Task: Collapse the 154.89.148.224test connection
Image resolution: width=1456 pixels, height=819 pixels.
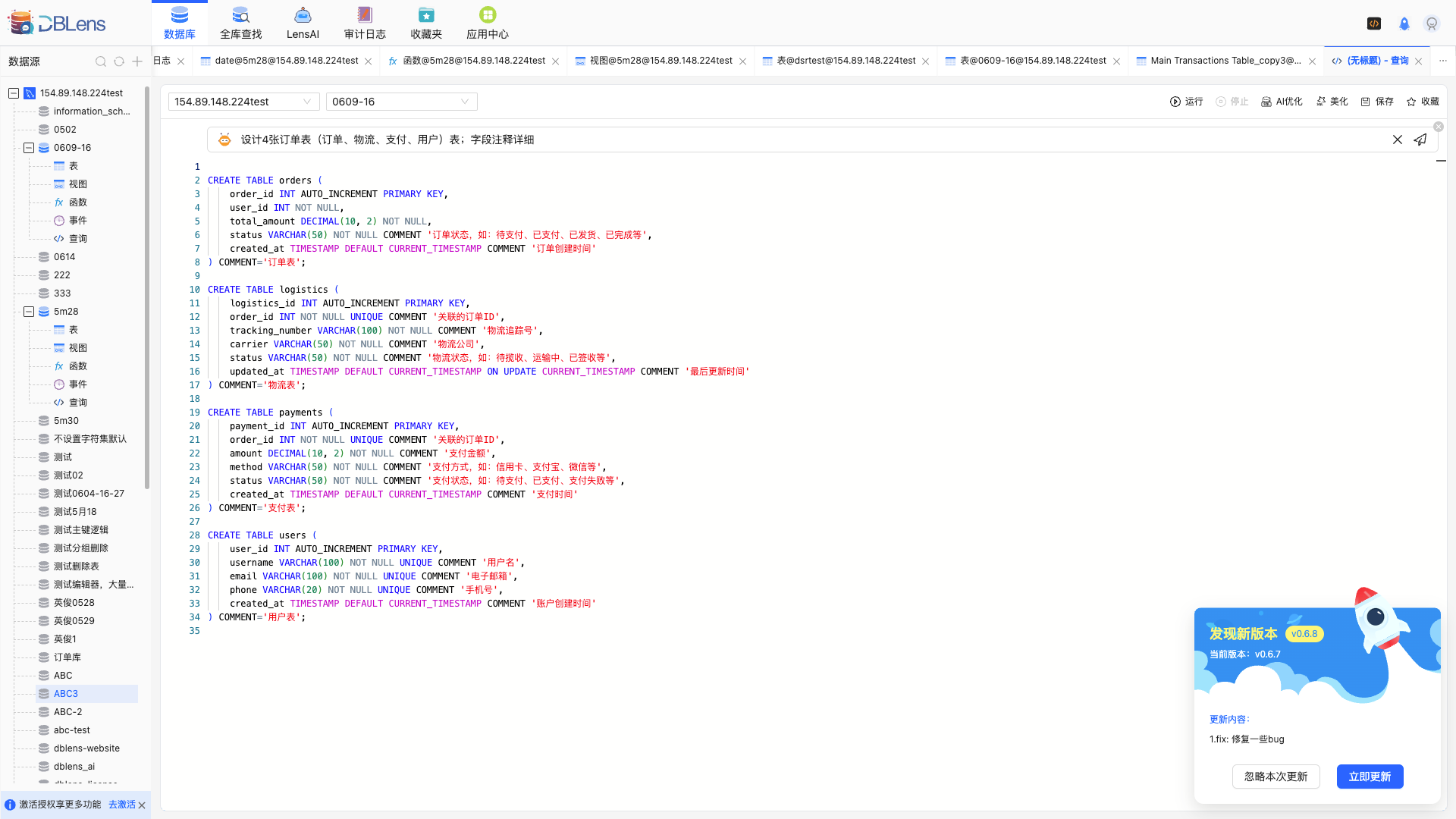Action: (x=14, y=93)
